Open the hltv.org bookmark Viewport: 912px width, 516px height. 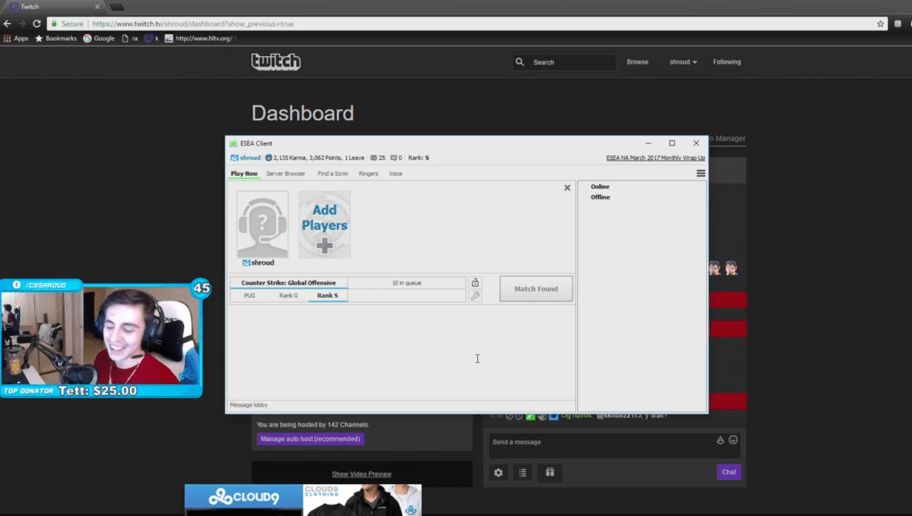point(198,38)
